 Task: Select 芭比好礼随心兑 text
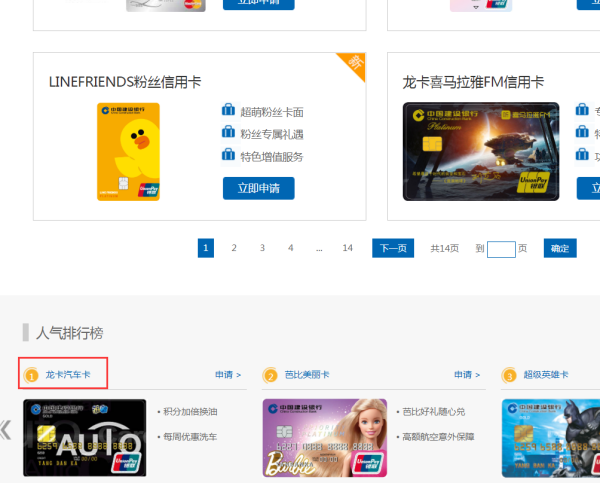(434, 412)
